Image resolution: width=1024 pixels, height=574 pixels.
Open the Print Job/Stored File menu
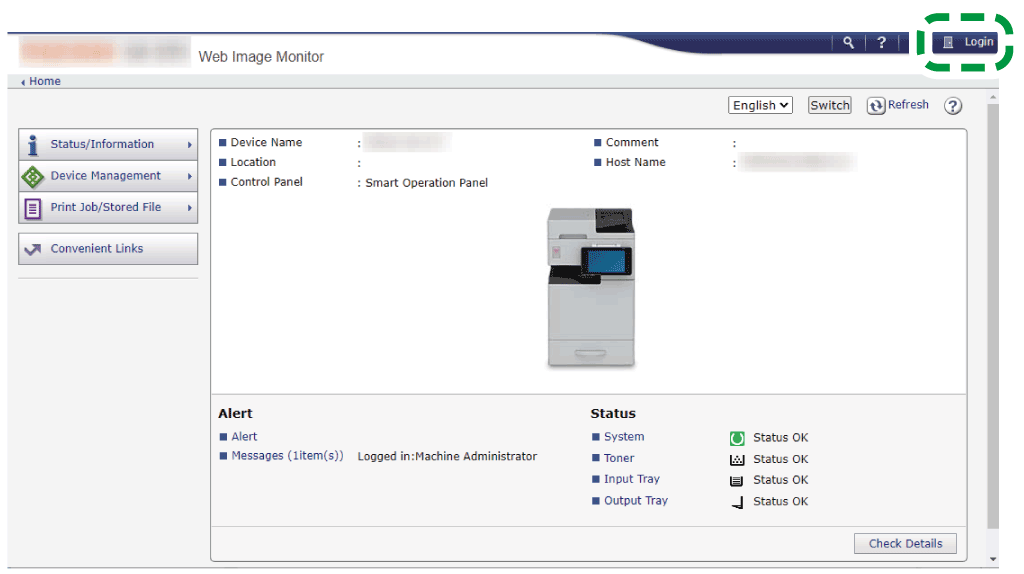(x=108, y=208)
